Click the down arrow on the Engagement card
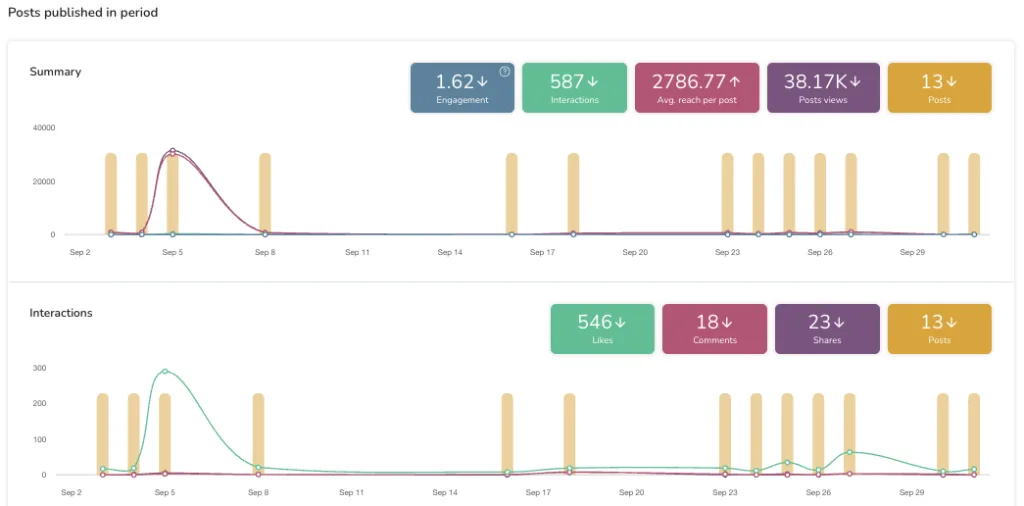1024x506 pixels. pos(482,81)
